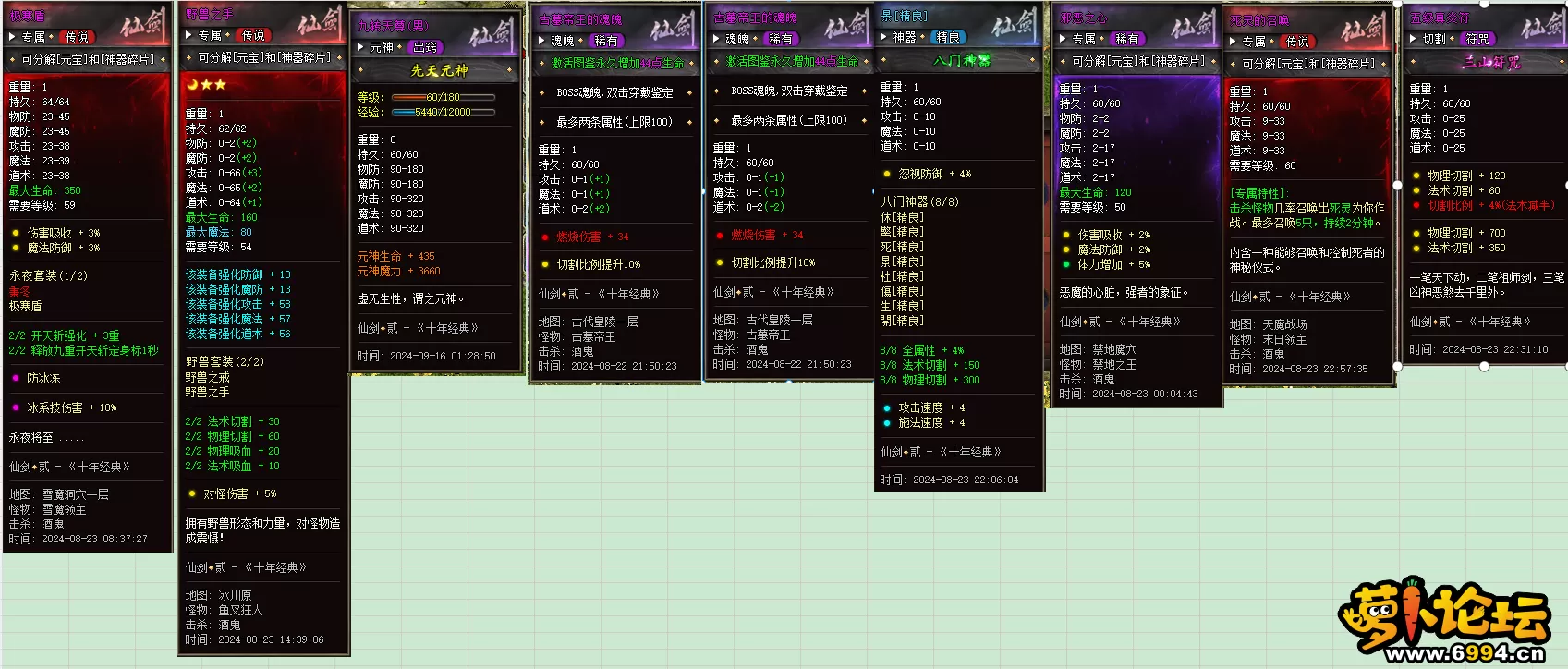This screenshot has height=669, width=1568.
Task: Click the triangle arrow before 切割
Action: [1414, 39]
